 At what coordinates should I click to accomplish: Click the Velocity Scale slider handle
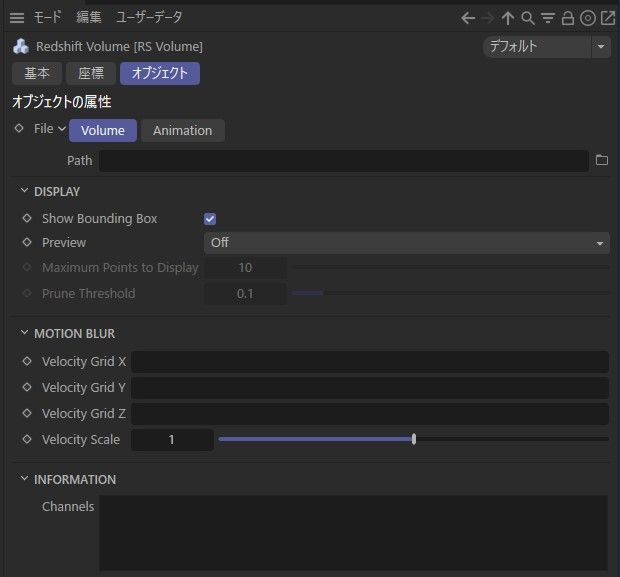coord(414,439)
